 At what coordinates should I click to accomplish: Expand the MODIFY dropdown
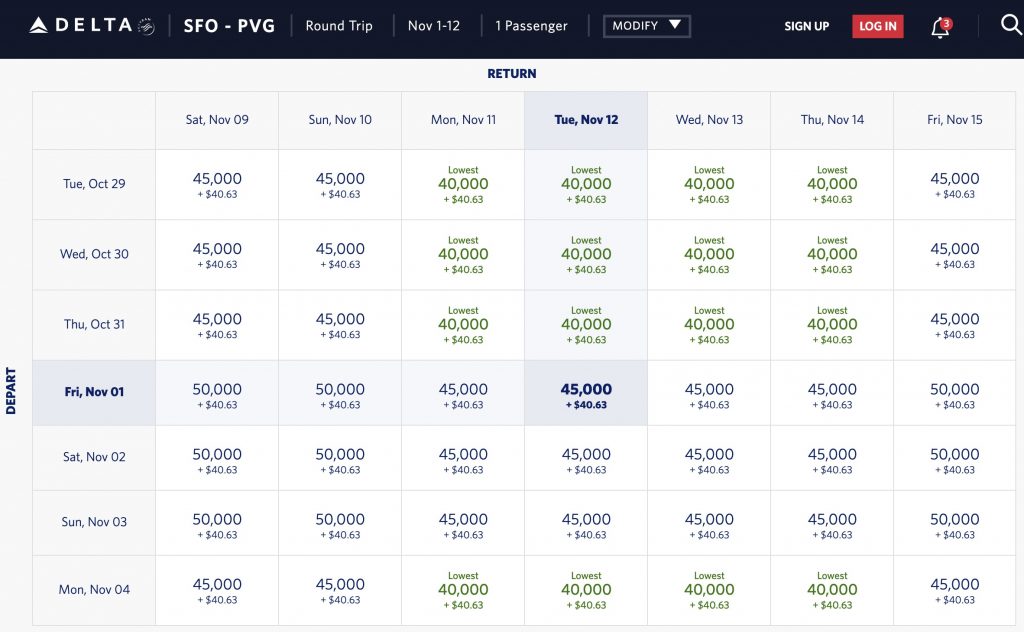[646, 26]
